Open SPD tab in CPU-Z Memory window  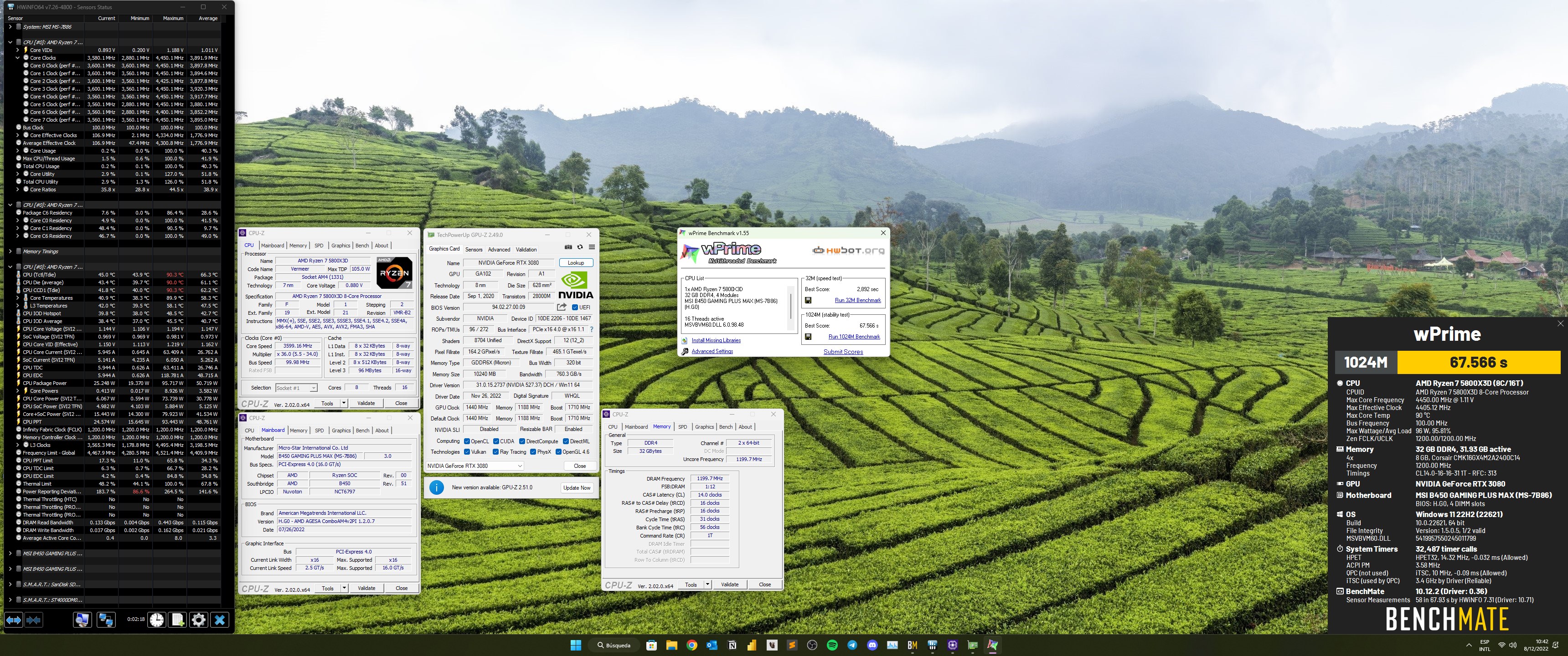click(682, 426)
